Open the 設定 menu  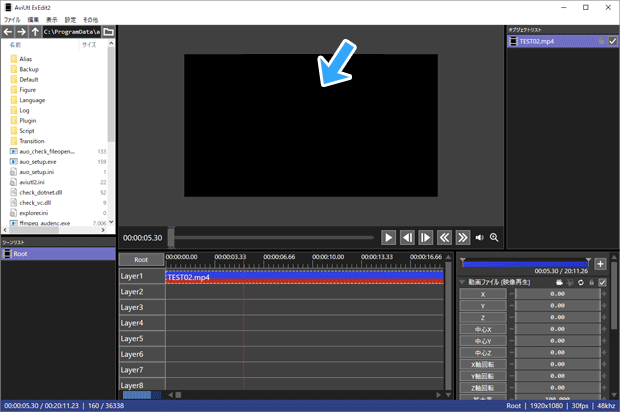pos(70,19)
